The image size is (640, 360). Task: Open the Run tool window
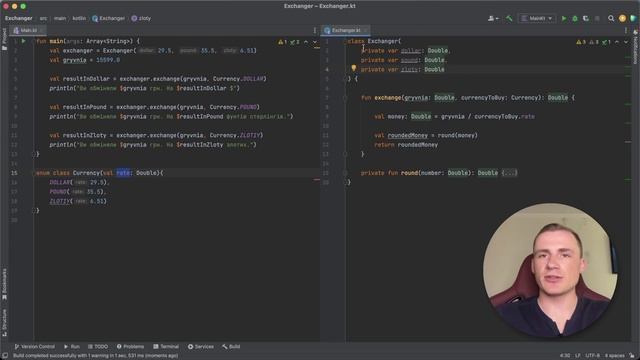[72, 347]
